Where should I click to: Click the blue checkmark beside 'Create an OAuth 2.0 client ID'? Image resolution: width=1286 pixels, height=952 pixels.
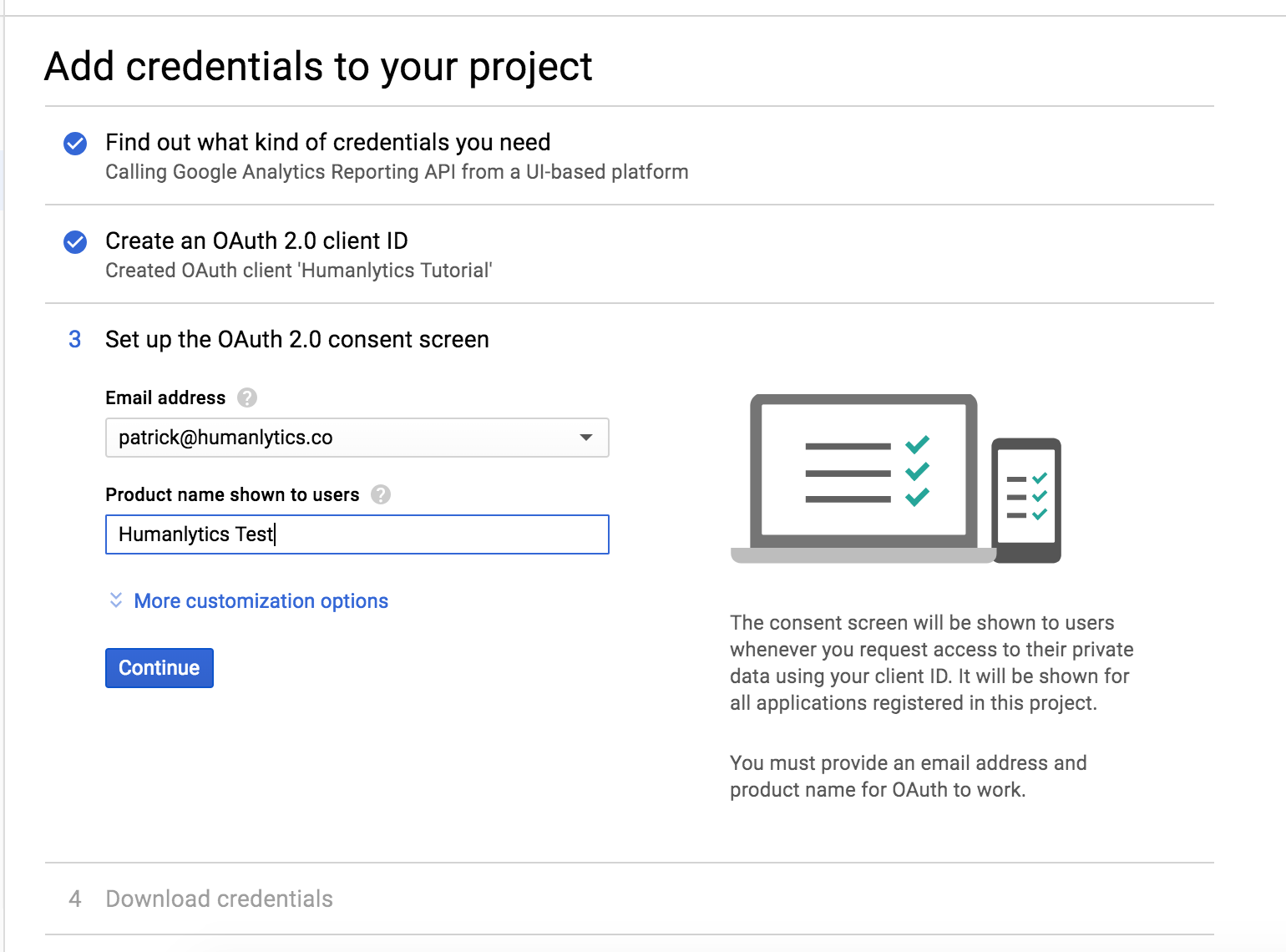point(75,242)
